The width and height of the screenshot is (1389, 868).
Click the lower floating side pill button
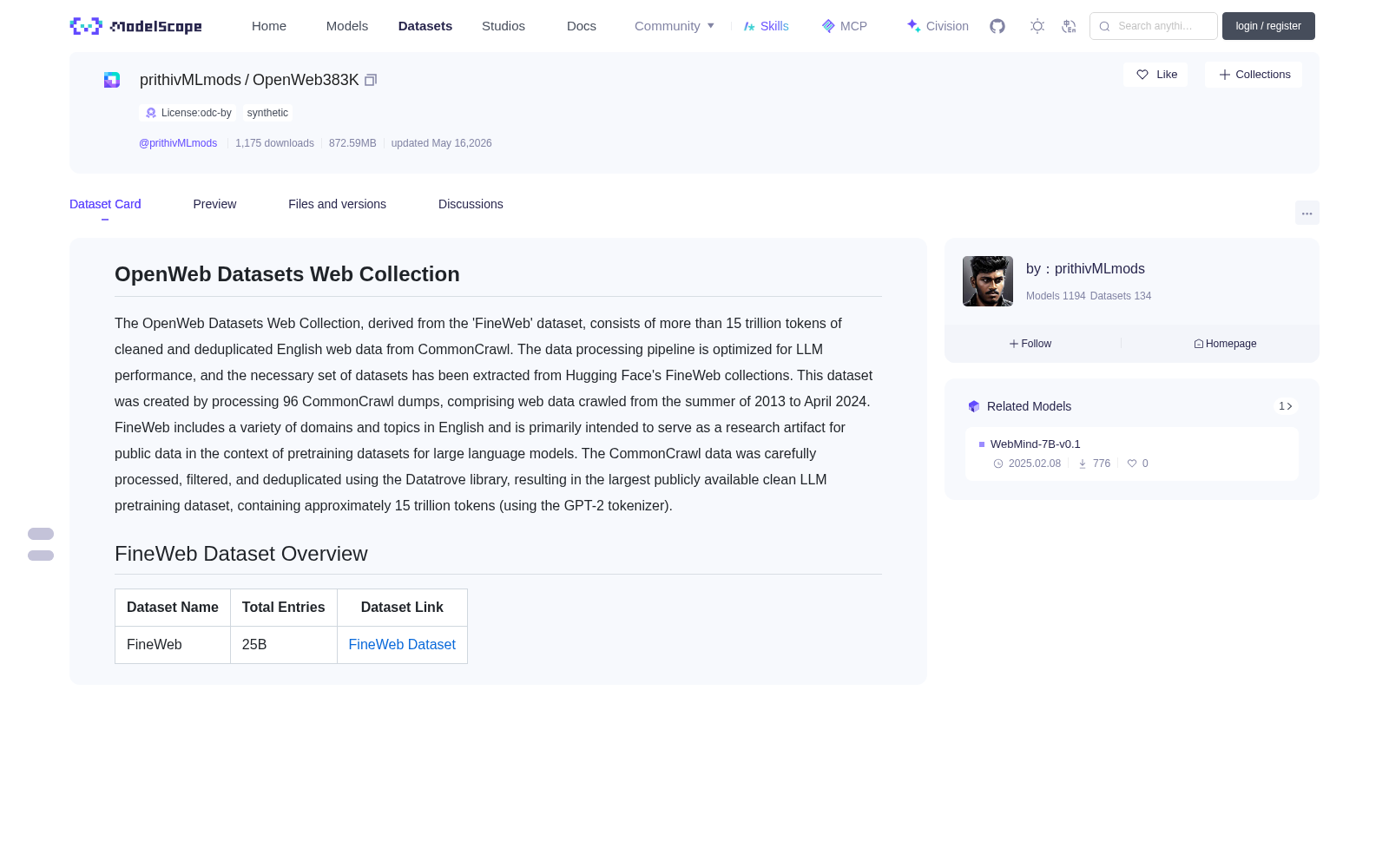point(41,556)
